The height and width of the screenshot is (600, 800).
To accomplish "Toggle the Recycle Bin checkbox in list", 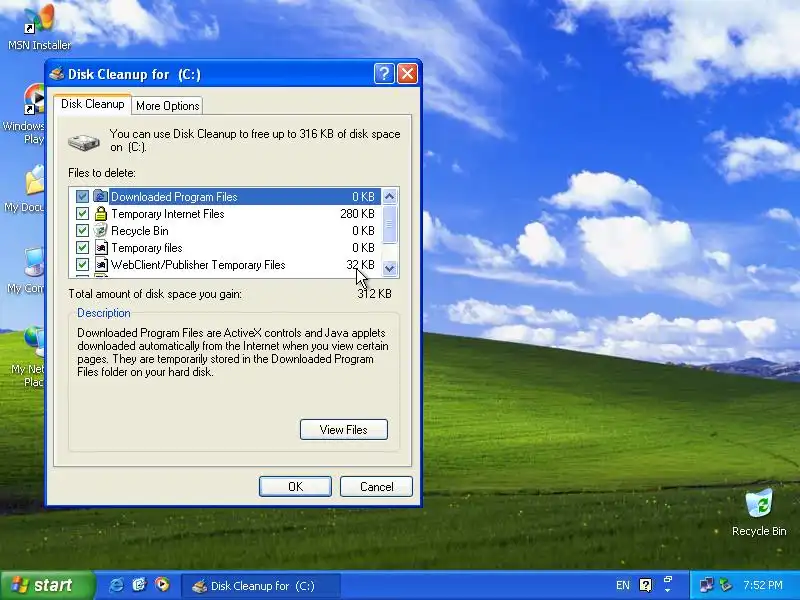I will [82, 231].
